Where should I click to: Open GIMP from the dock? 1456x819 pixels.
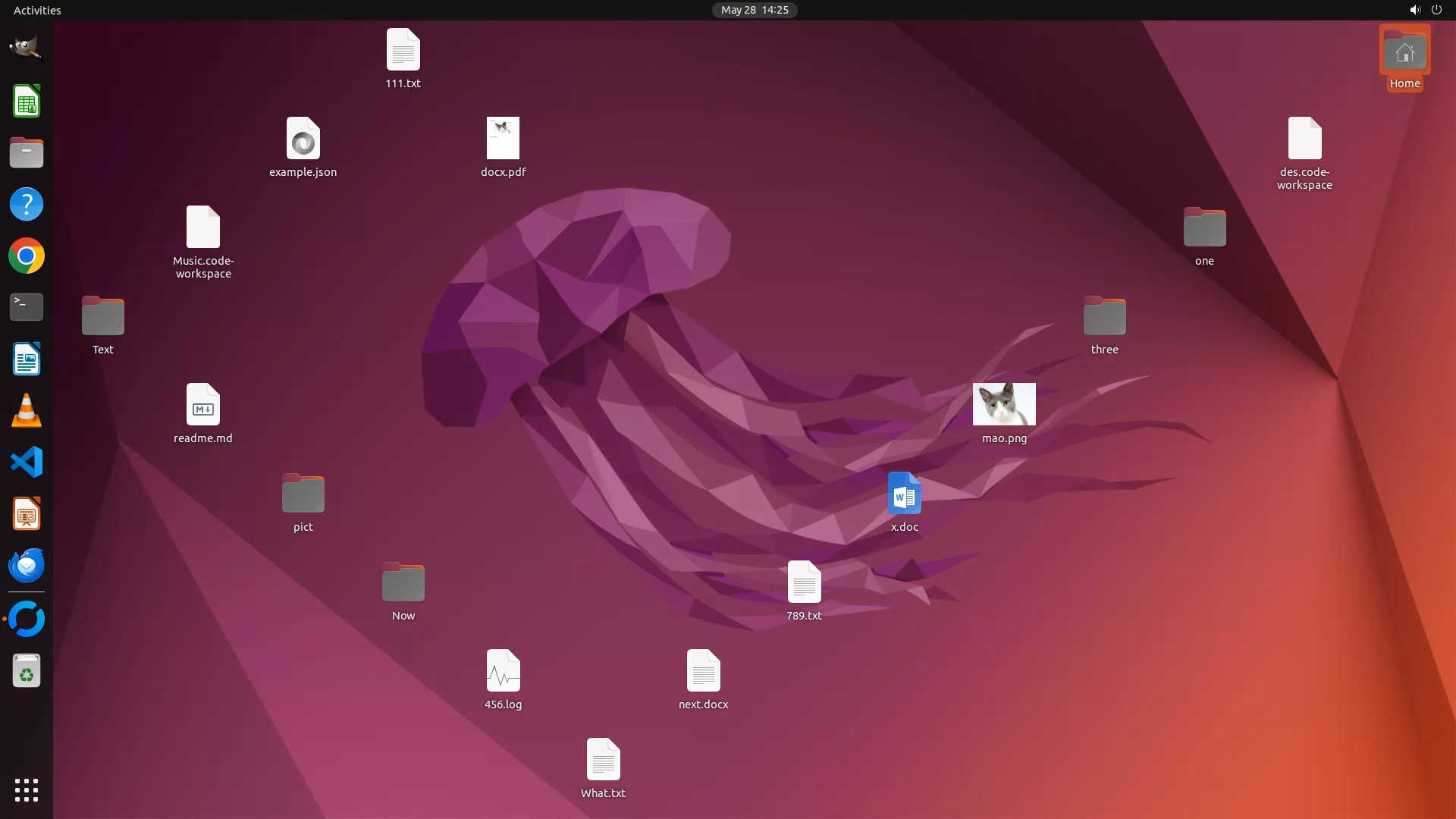[26, 49]
